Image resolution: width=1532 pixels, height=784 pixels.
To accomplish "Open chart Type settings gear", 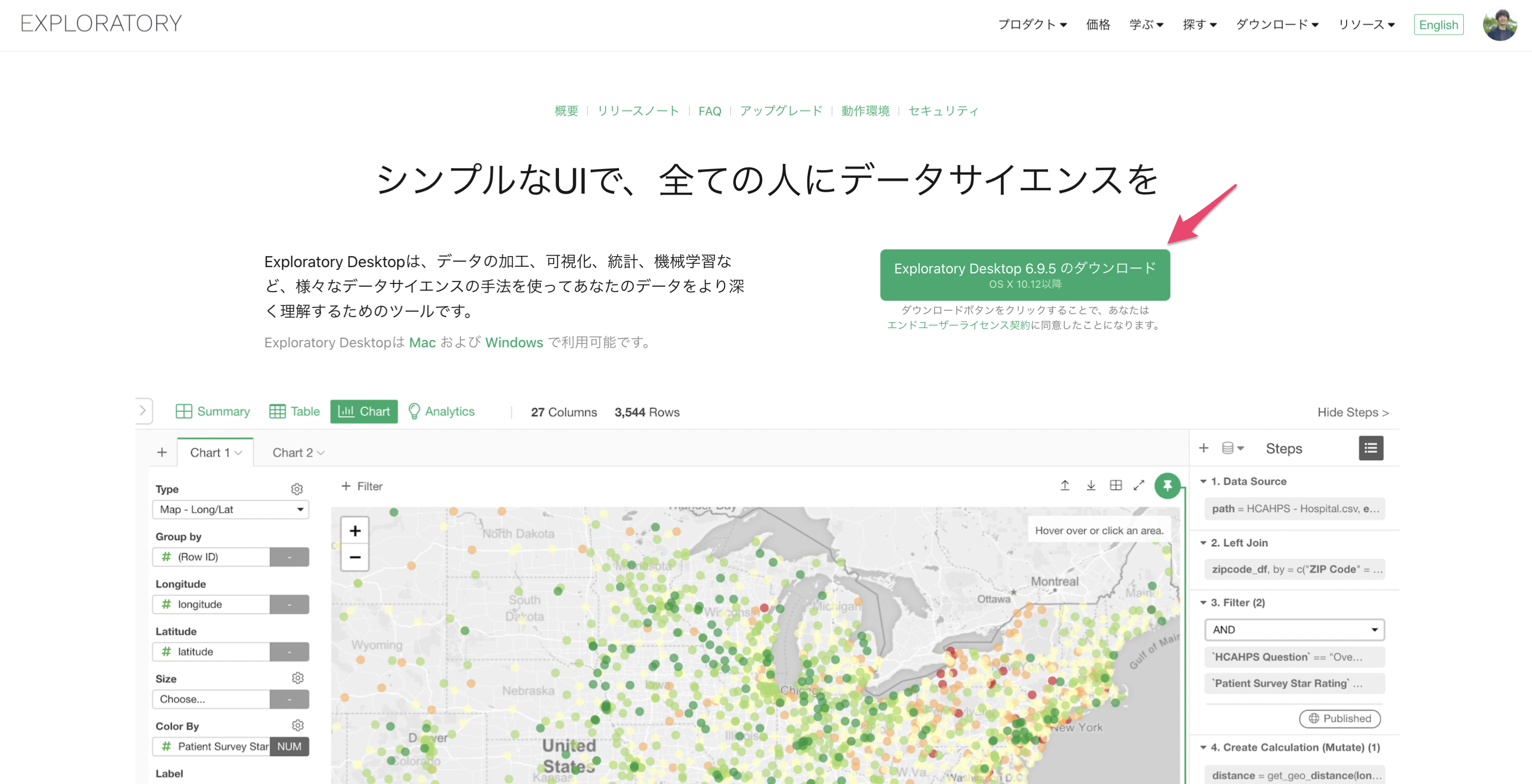I will click(x=297, y=489).
